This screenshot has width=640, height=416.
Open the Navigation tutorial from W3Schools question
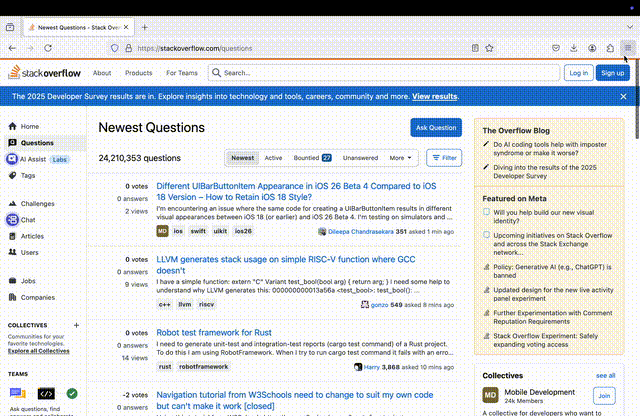click(295, 400)
